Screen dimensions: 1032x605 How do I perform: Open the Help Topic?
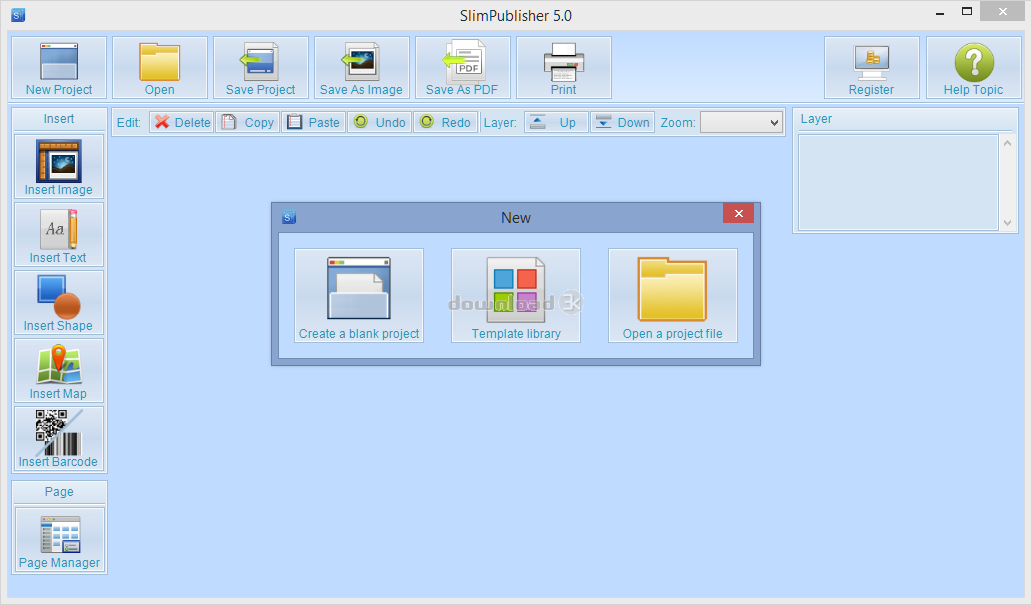coord(973,68)
